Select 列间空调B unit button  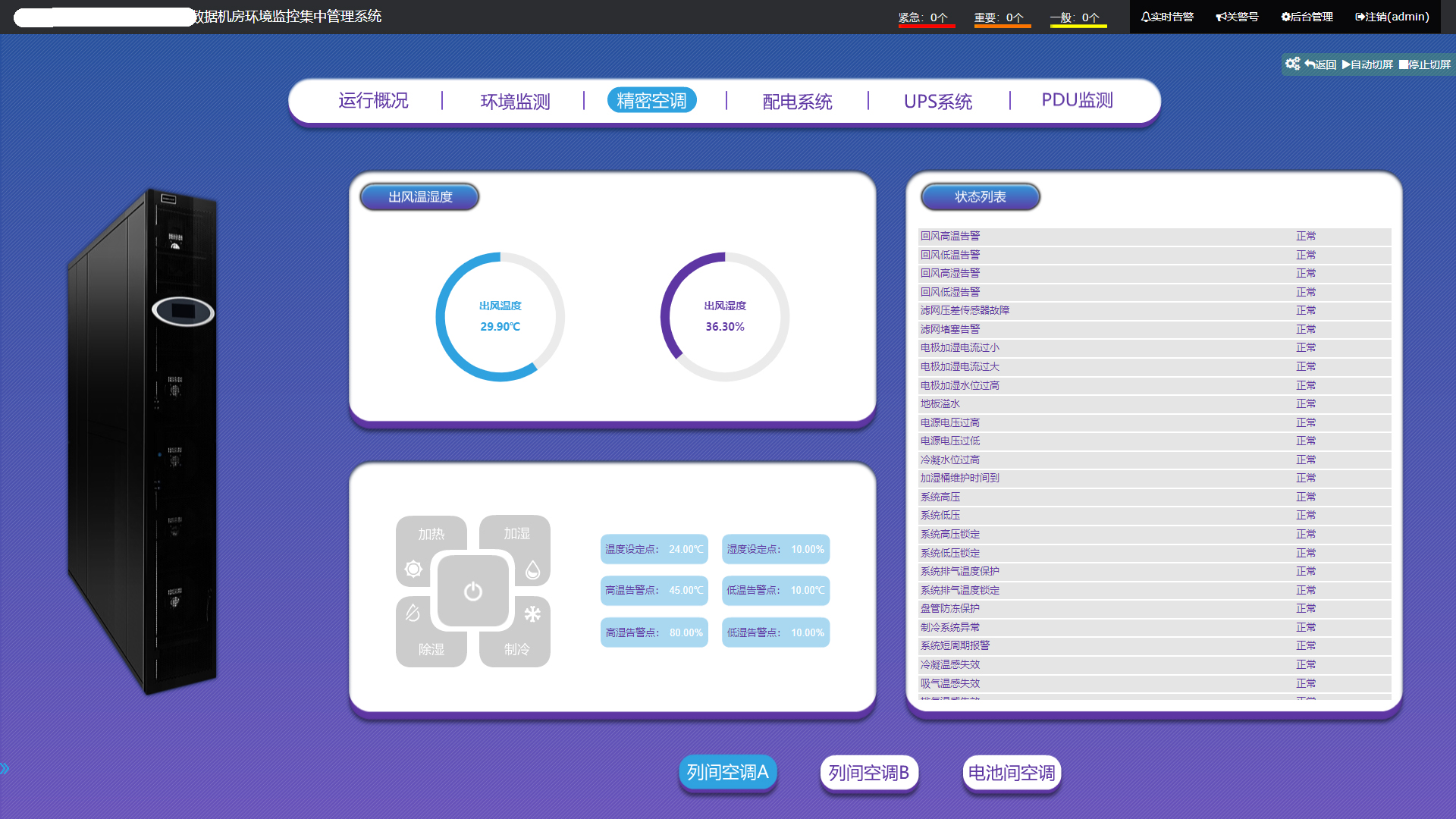[x=868, y=772]
